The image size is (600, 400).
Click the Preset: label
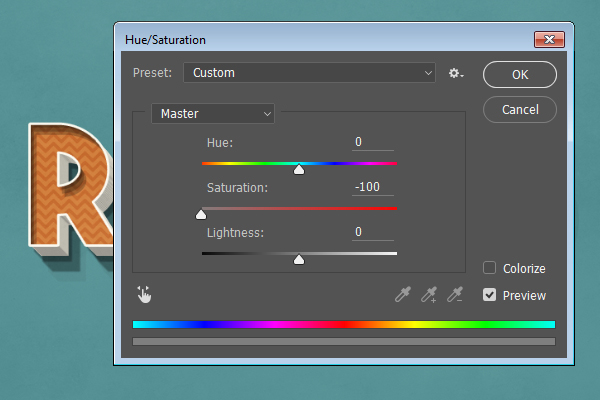pyautogui.click(x=152, y=73)
